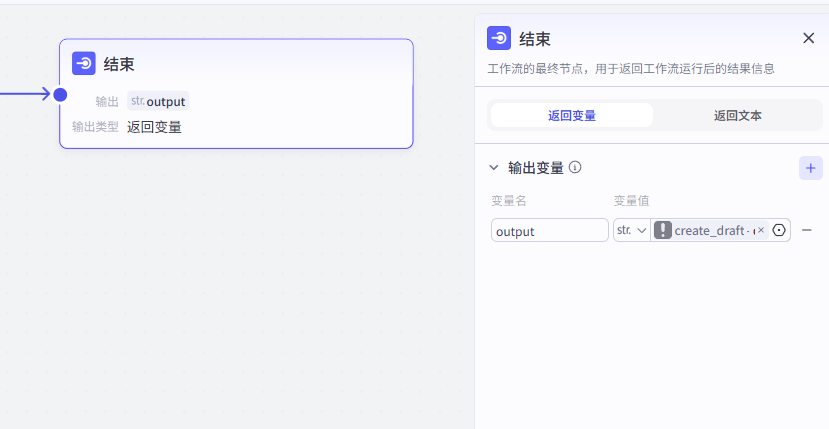This screenshot has height=429, width=829.
Task: Close the 结束 configuration panel
Action: point(808,38)
